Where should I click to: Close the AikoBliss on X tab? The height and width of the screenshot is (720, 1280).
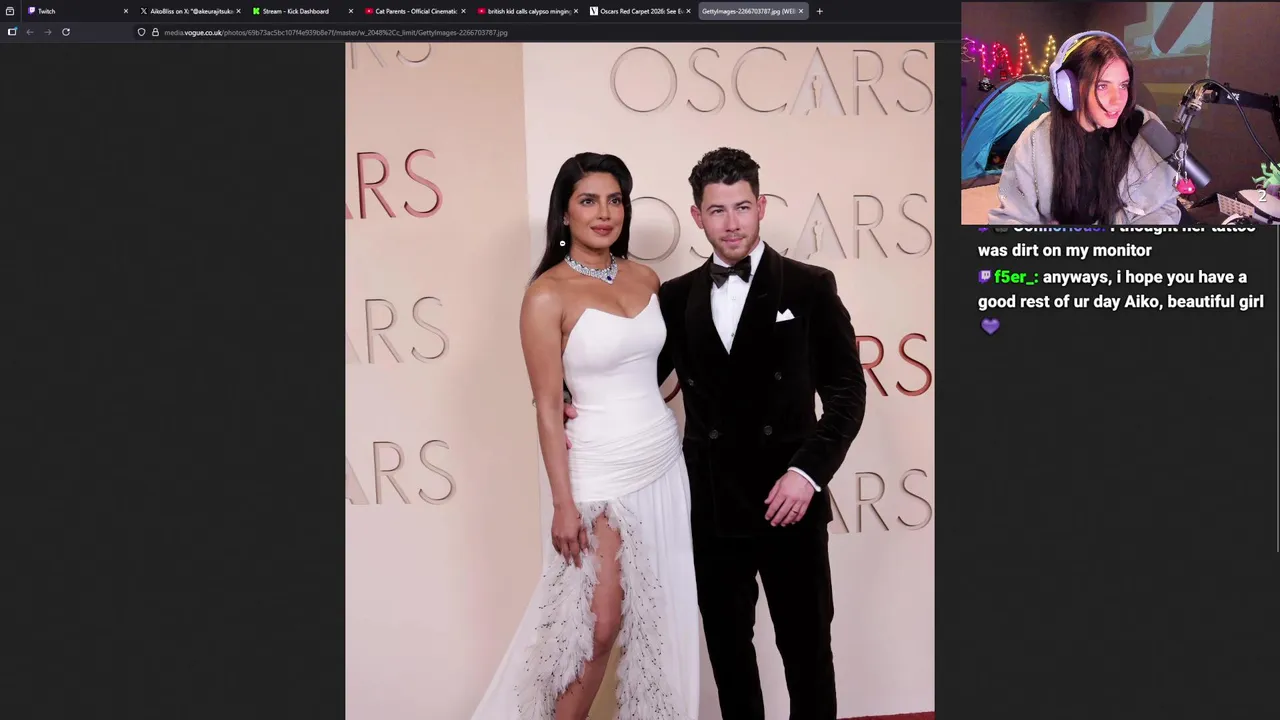coord(238,11)
